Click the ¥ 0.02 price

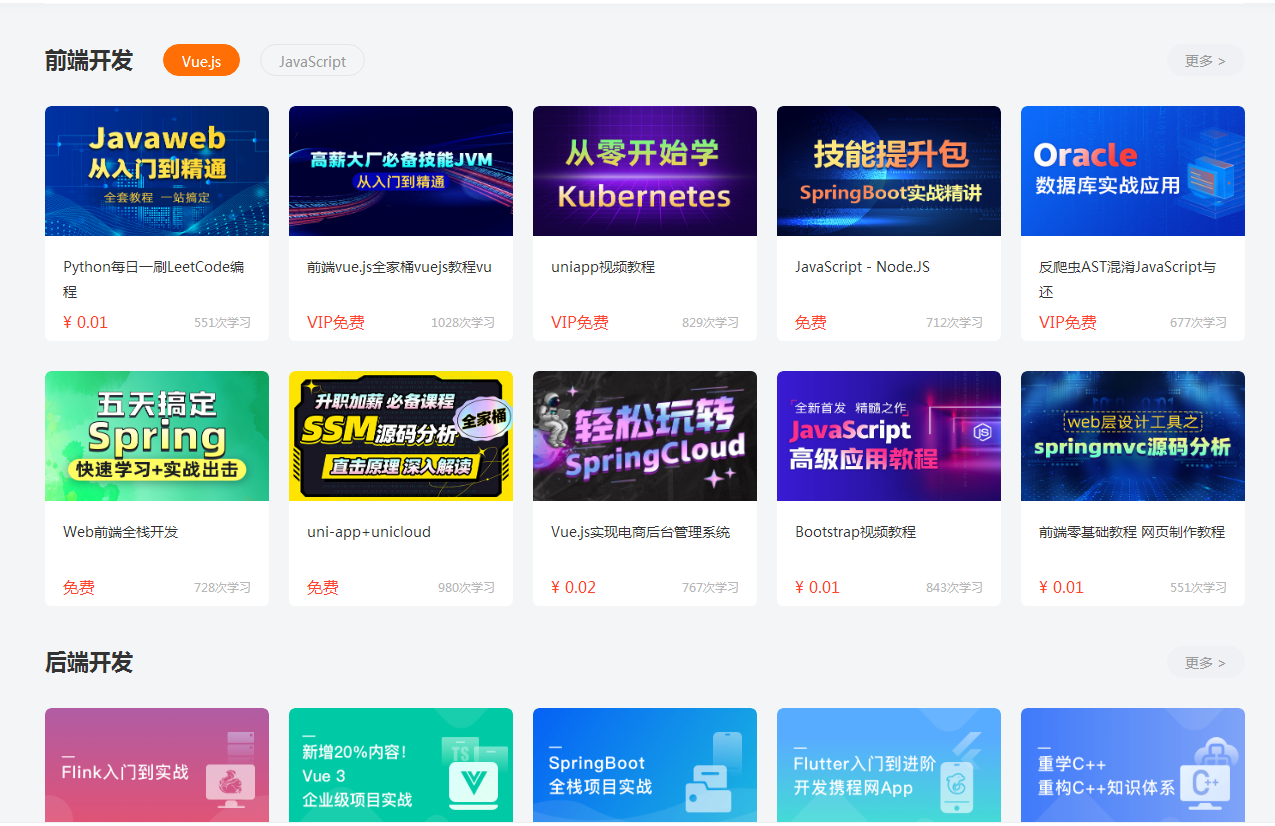(573, 587)
